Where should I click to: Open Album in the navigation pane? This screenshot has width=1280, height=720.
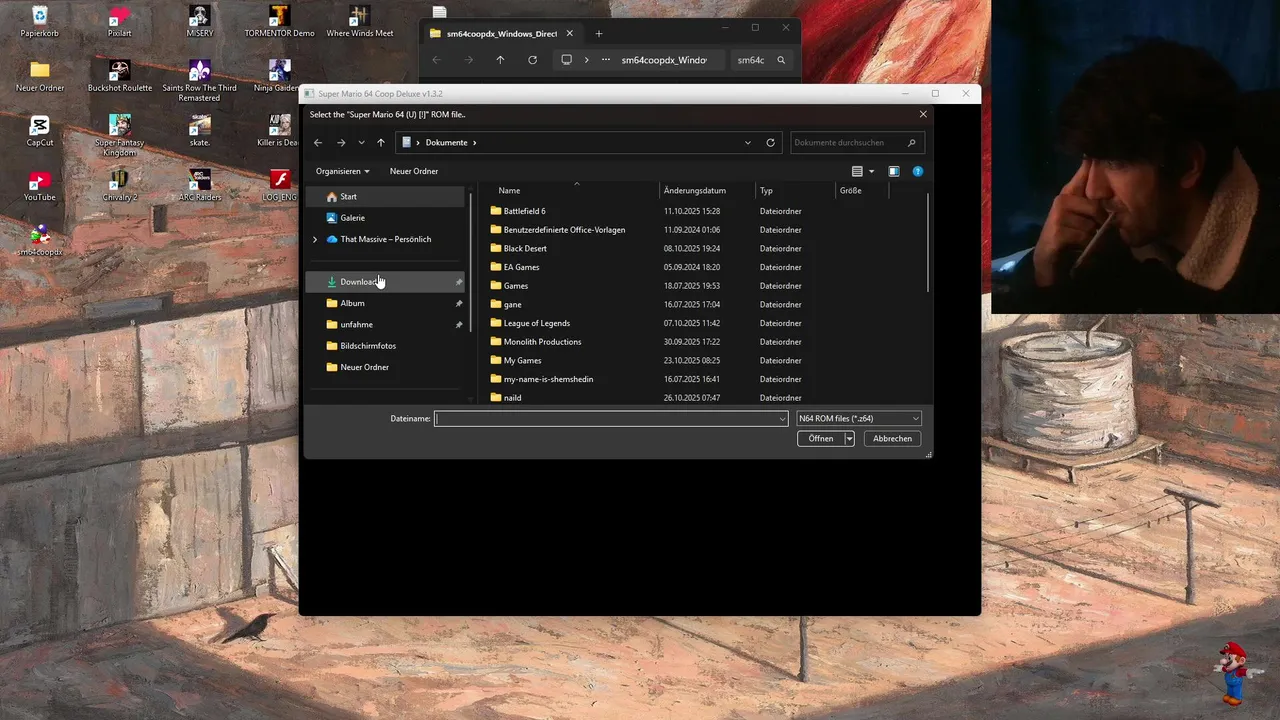point(385,303)
